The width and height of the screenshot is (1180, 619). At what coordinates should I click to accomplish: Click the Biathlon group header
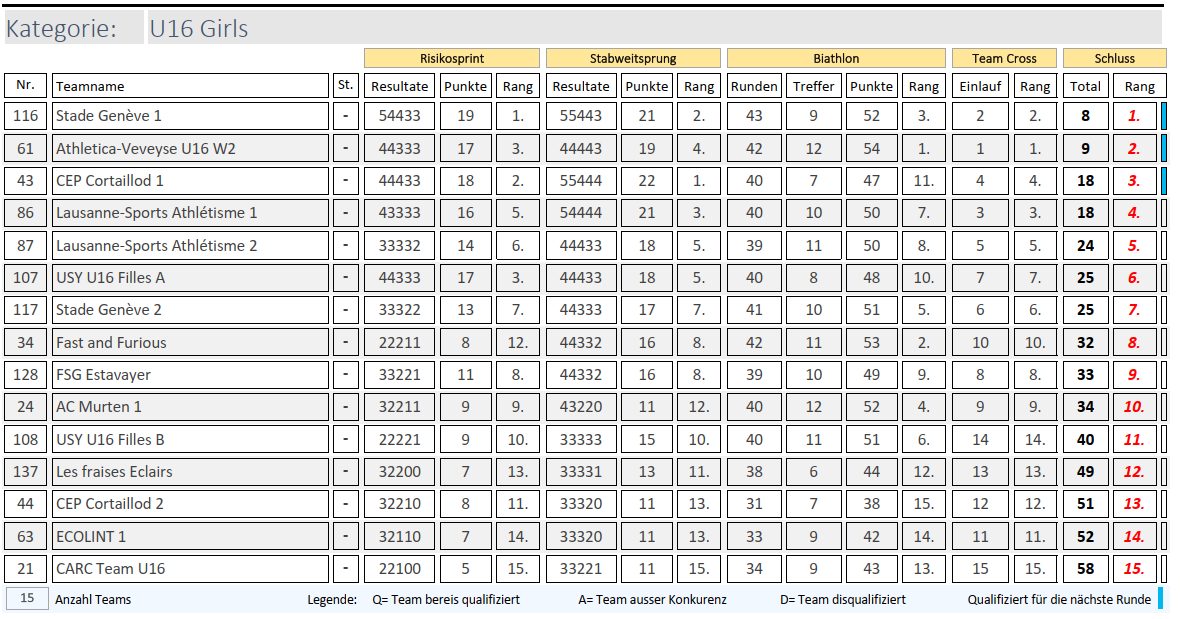[x=835, y=58]
